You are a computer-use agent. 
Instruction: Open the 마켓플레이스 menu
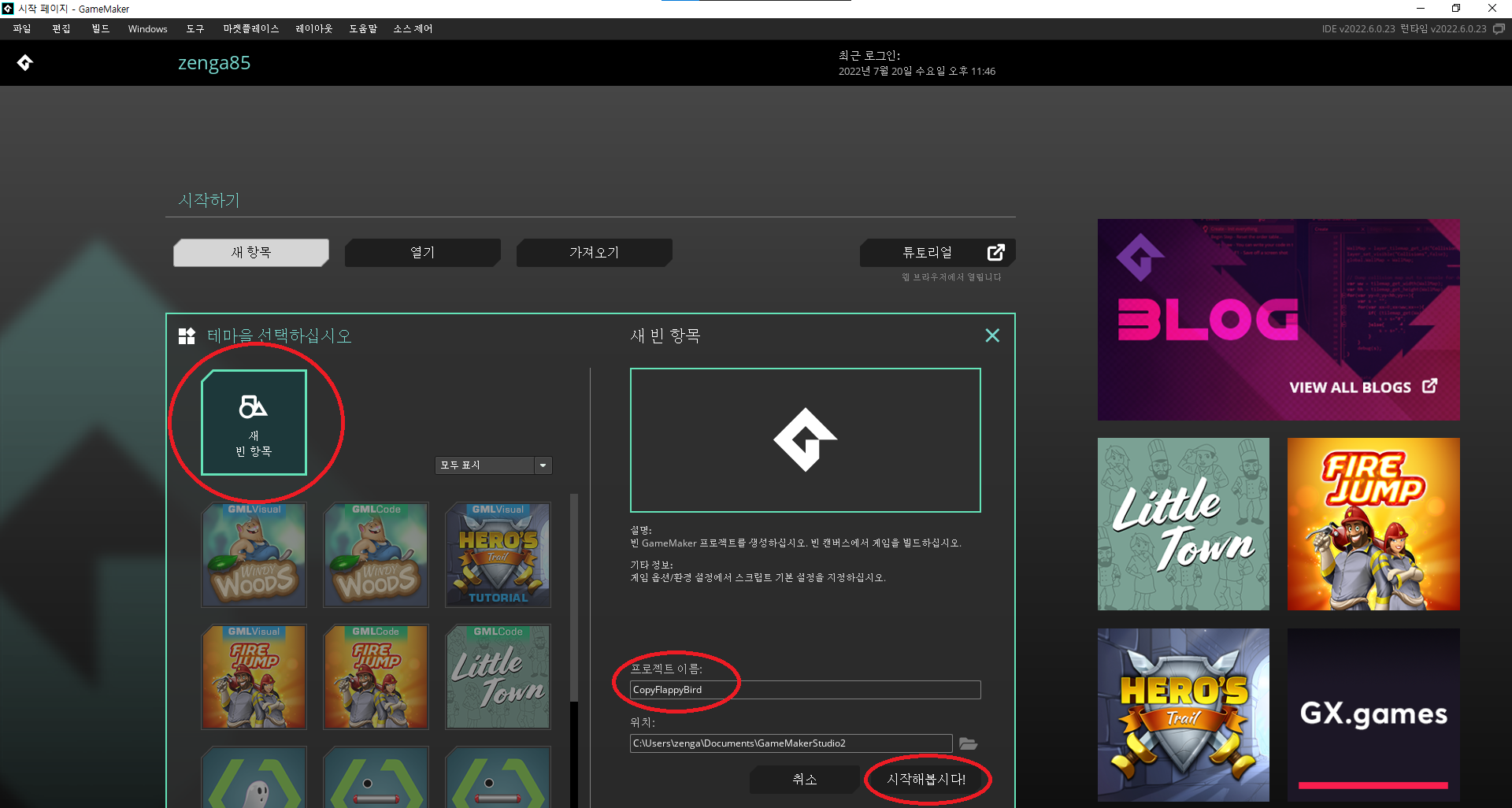tap(251, 28)
